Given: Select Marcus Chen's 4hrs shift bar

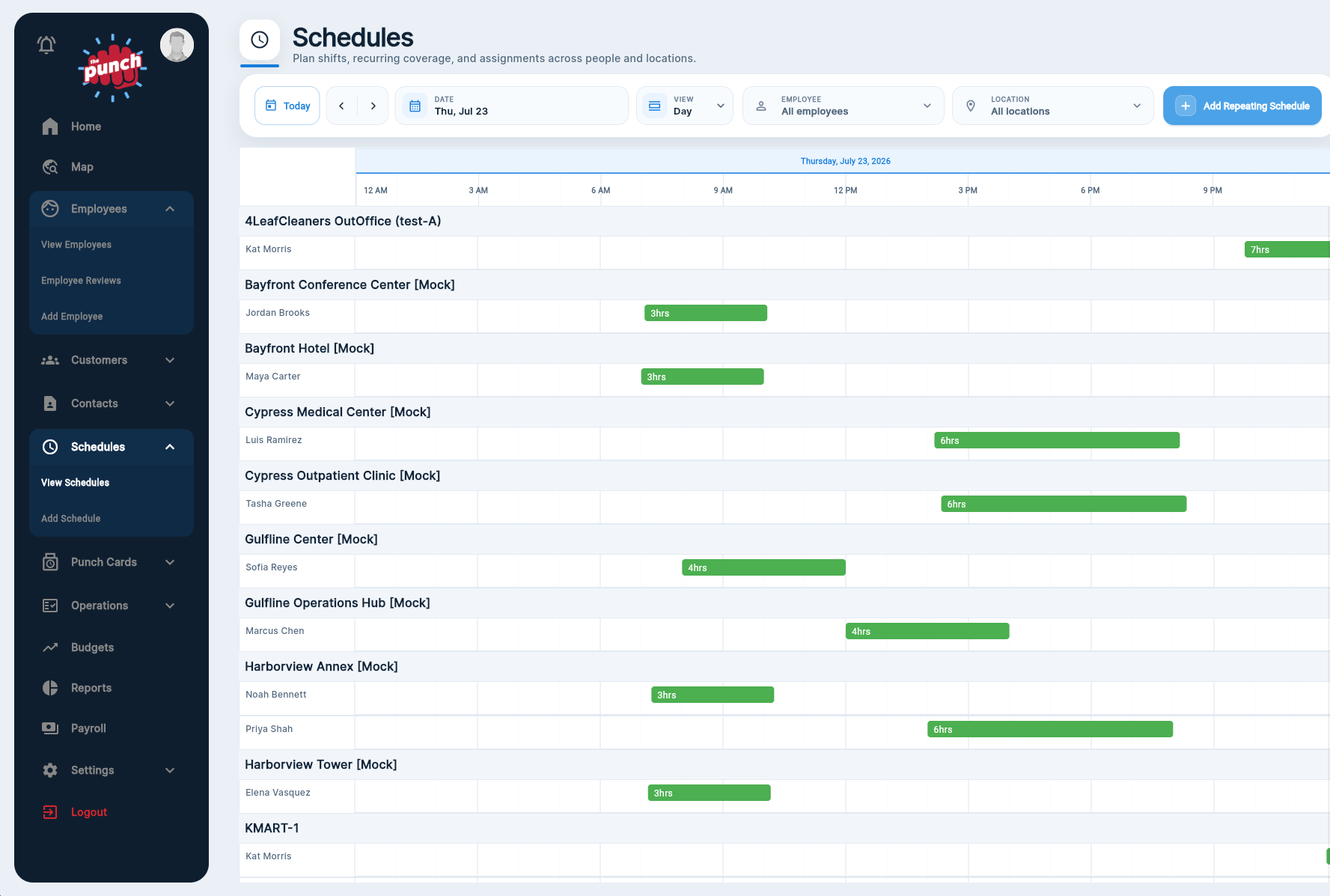Looking at the screenshot, I should pyautogui.click(x=927, y=631).
